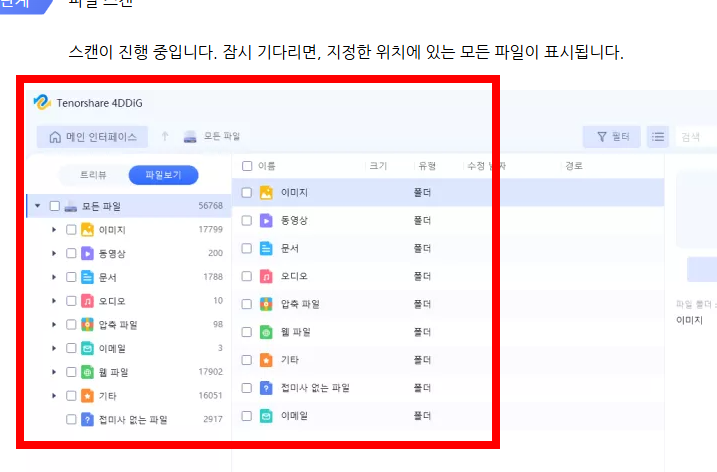
Task: Check the 기타 row in file list
Action: [x=246, y=360]
